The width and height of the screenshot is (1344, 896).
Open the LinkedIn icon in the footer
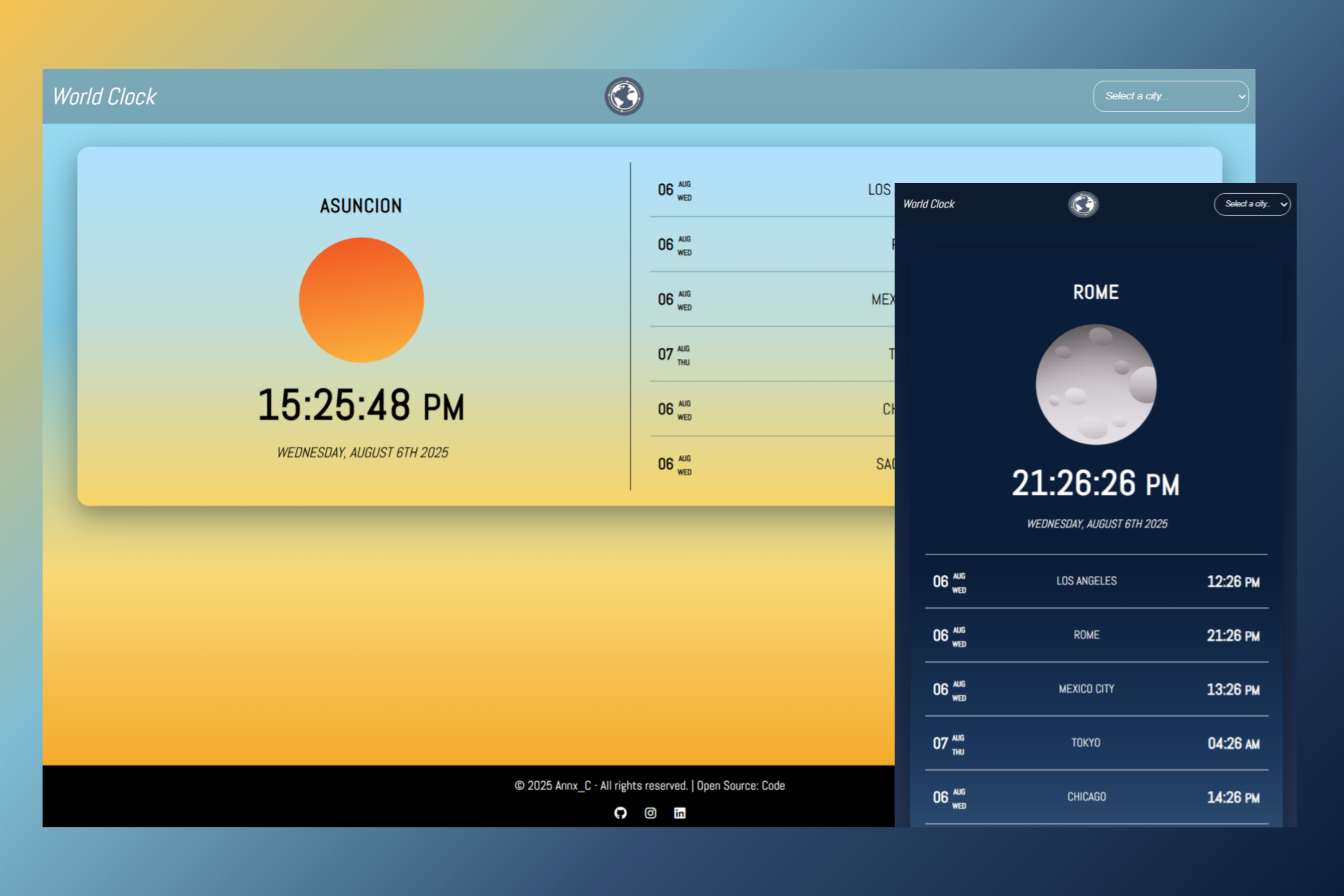[680, 813]
